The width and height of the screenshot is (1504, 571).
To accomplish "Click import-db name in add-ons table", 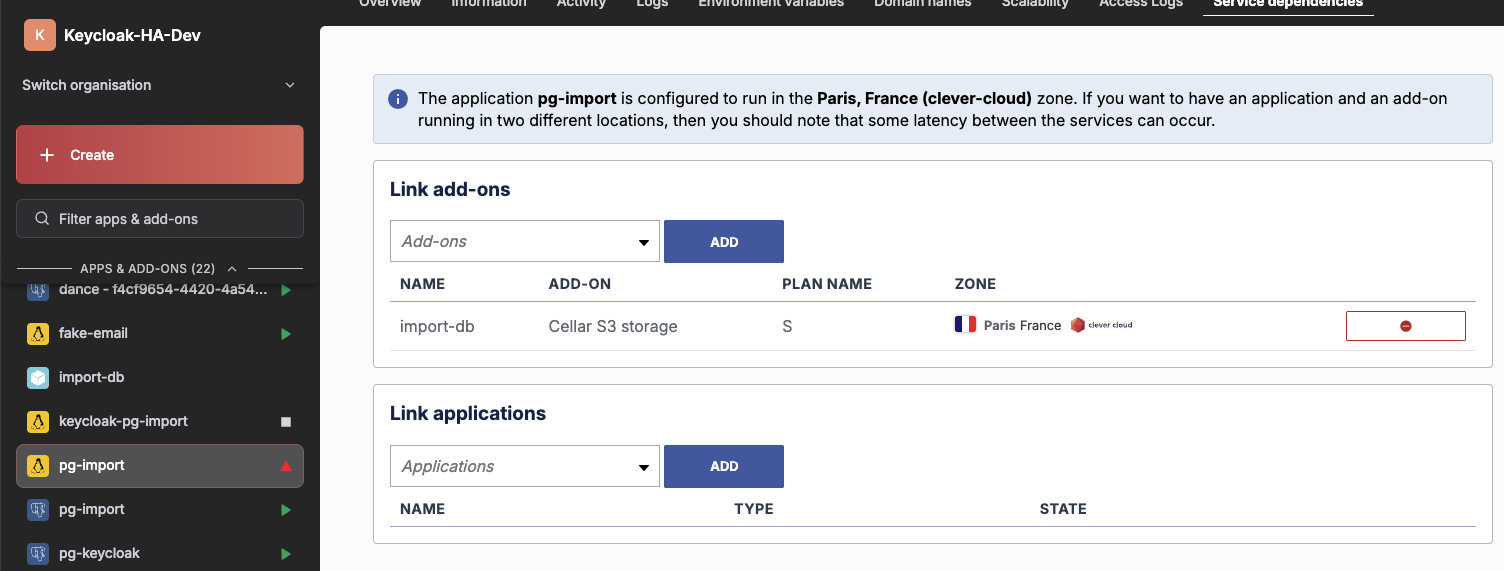I will [x=437, y=326].
